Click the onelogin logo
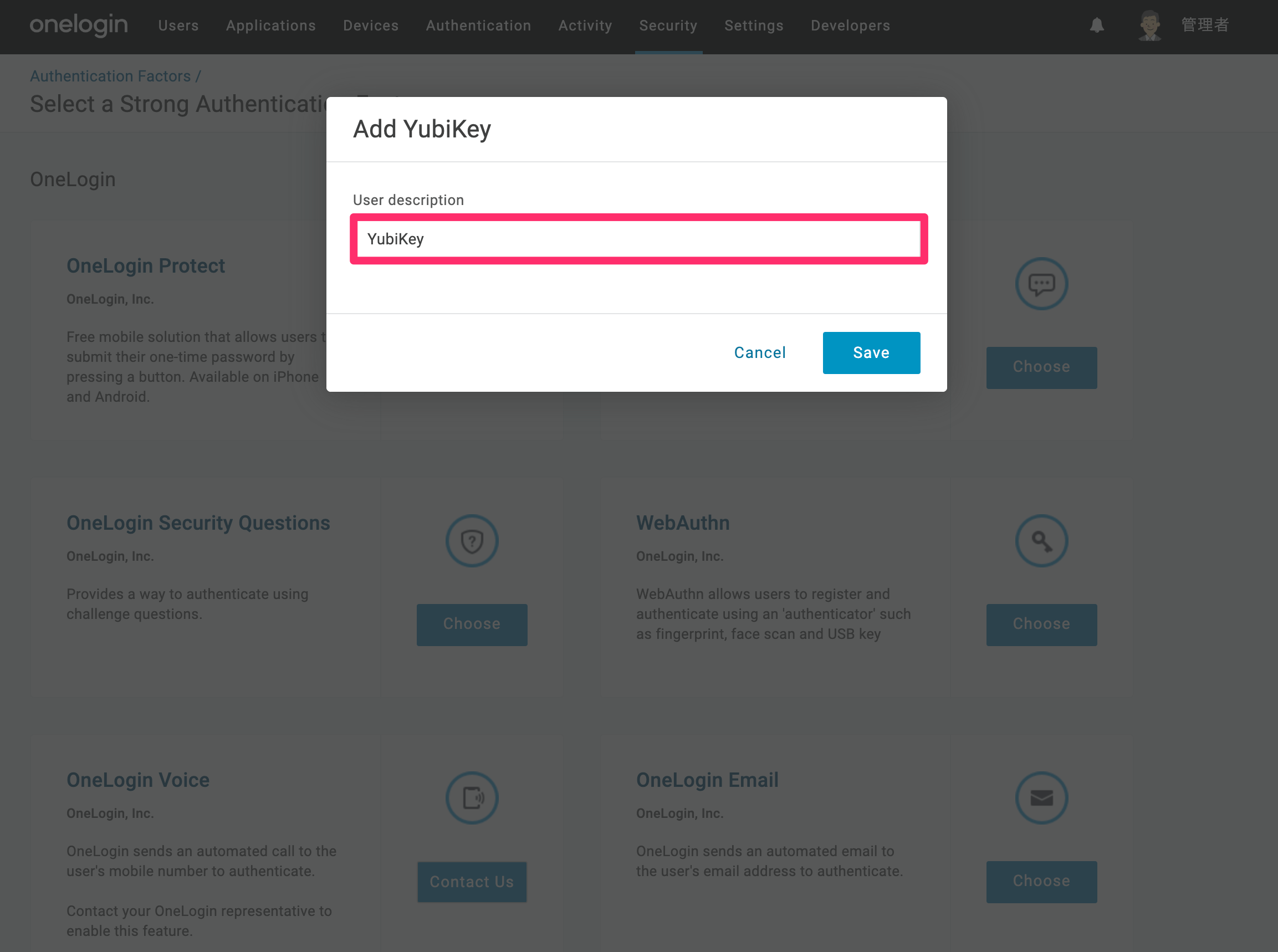The height and width of the screenshot is (952, 1278). [79, 25]
